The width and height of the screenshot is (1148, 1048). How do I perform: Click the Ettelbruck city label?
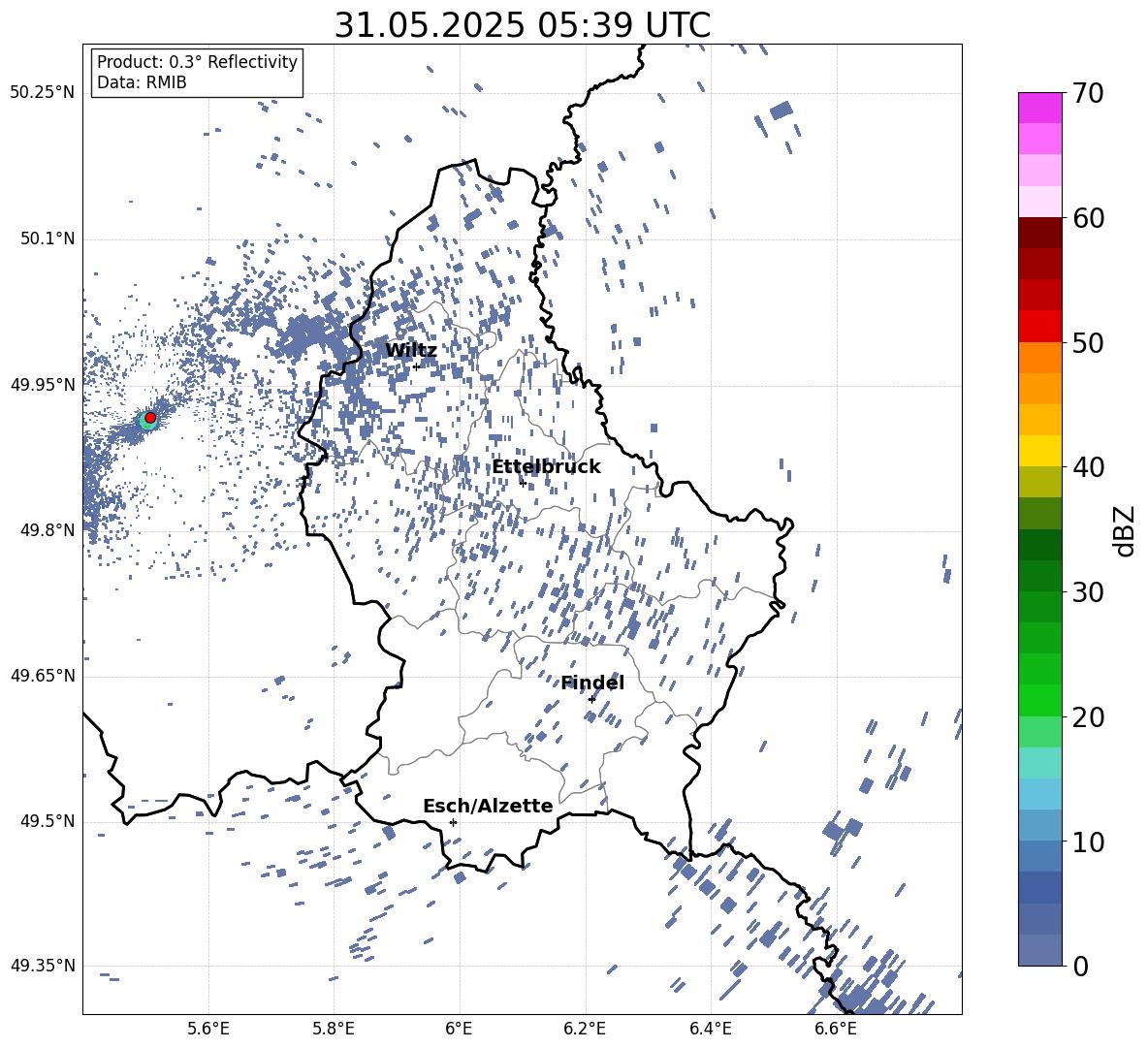[546, 467]
